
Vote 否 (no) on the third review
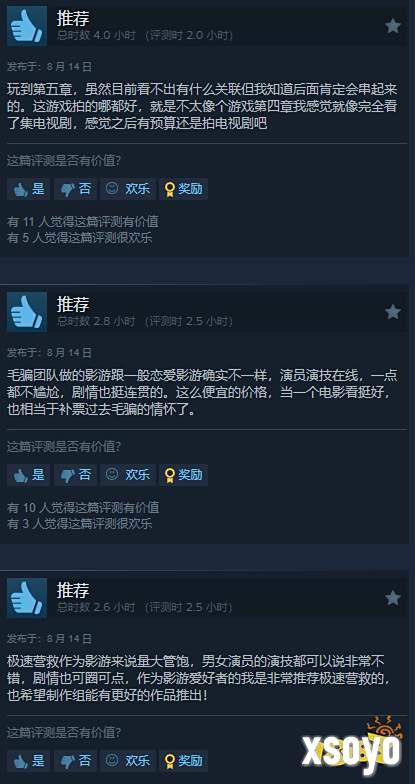[x=76, y=761]
